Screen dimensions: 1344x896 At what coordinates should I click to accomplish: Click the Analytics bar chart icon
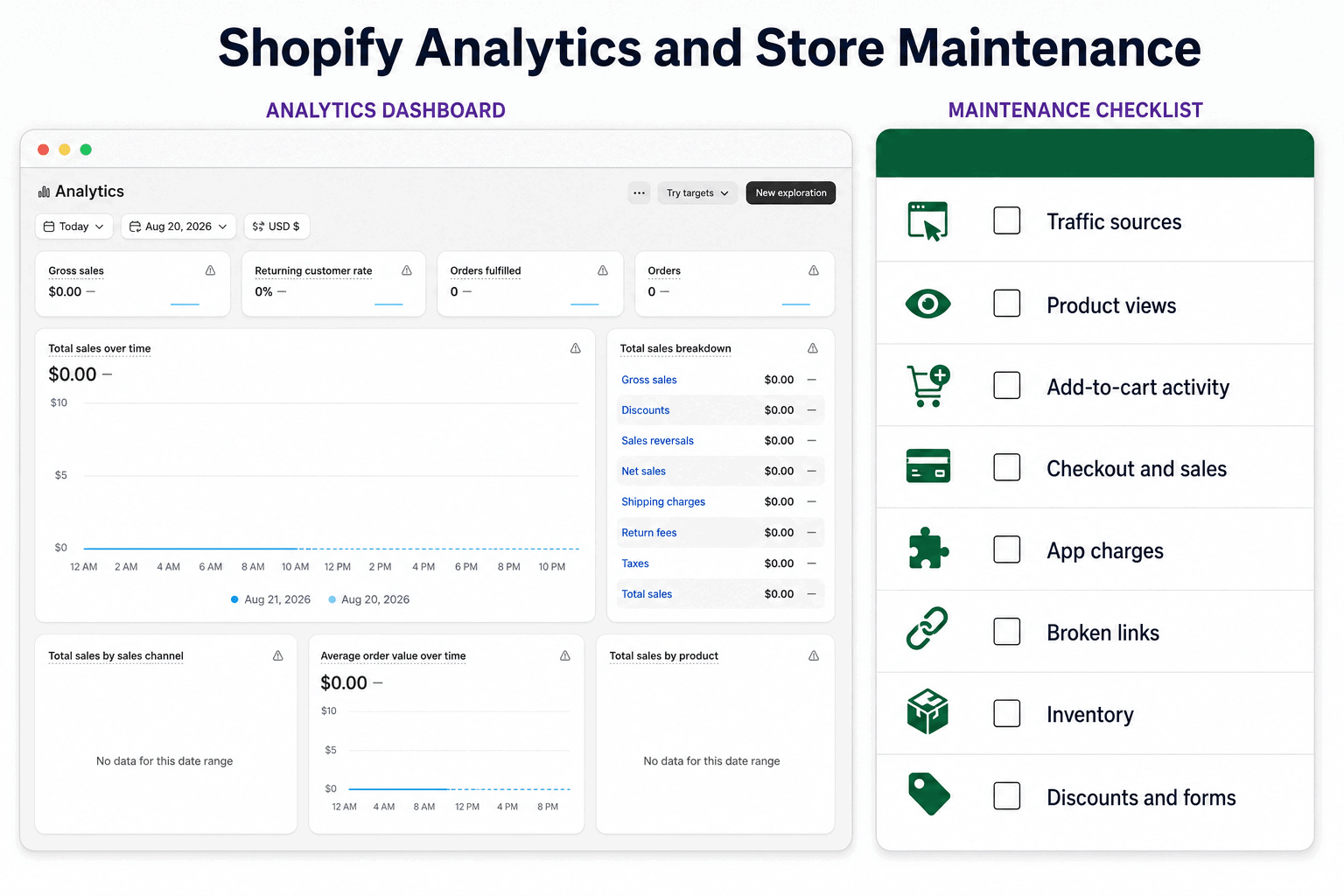[44, 192]
